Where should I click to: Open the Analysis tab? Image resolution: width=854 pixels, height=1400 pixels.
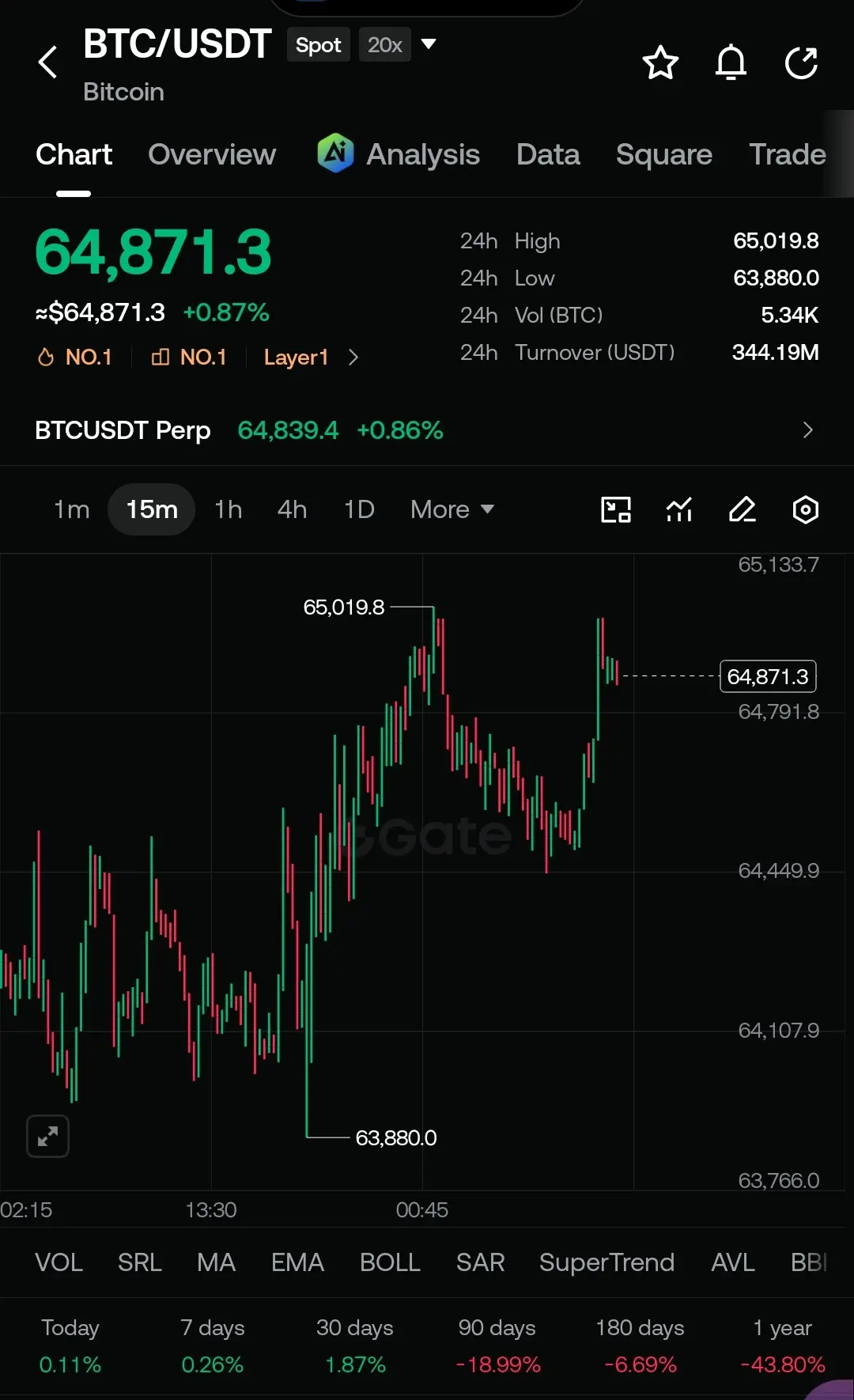point(423,154)
